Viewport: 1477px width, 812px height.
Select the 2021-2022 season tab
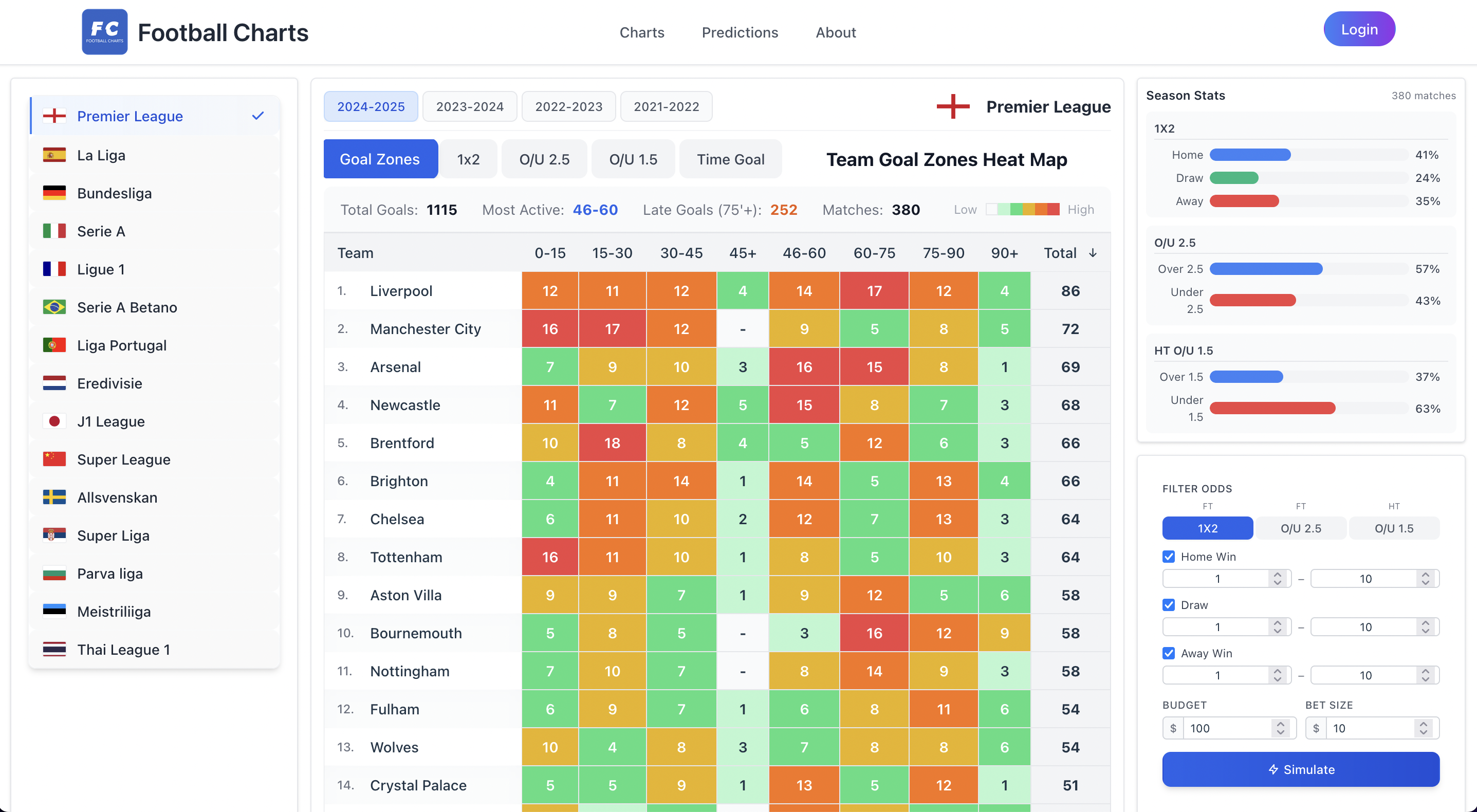tap(666, 107)
